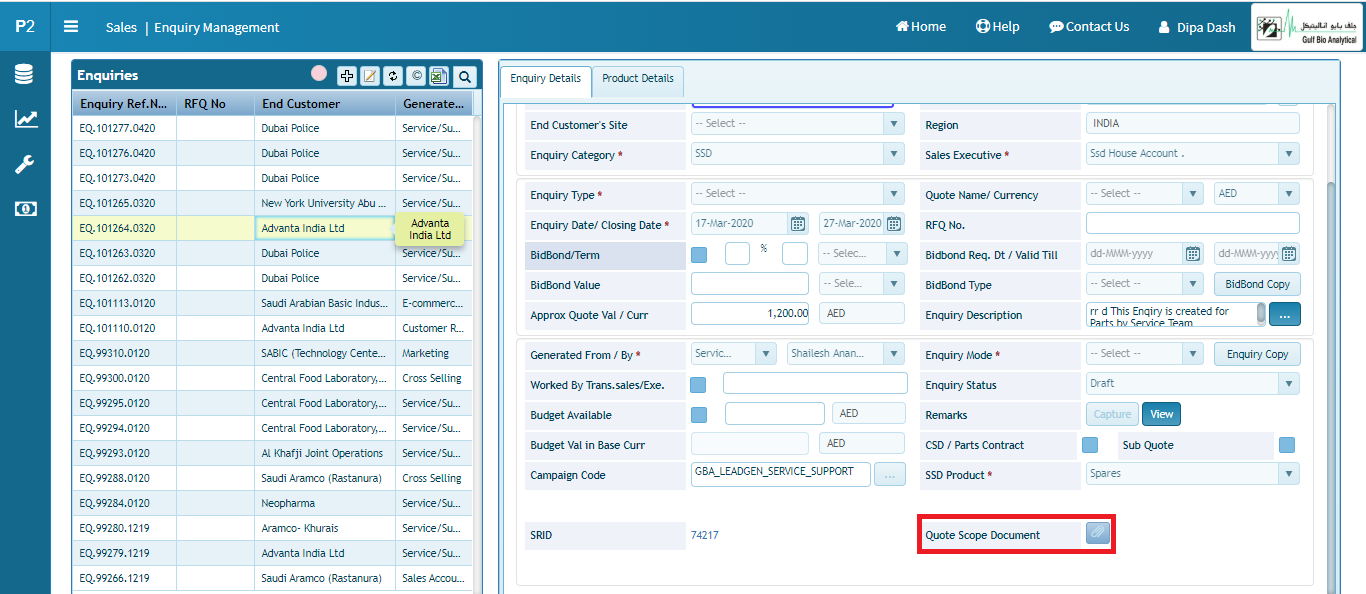
Task: Click Campaign Code ellipsis lookup button
Action: click(890, 475)
